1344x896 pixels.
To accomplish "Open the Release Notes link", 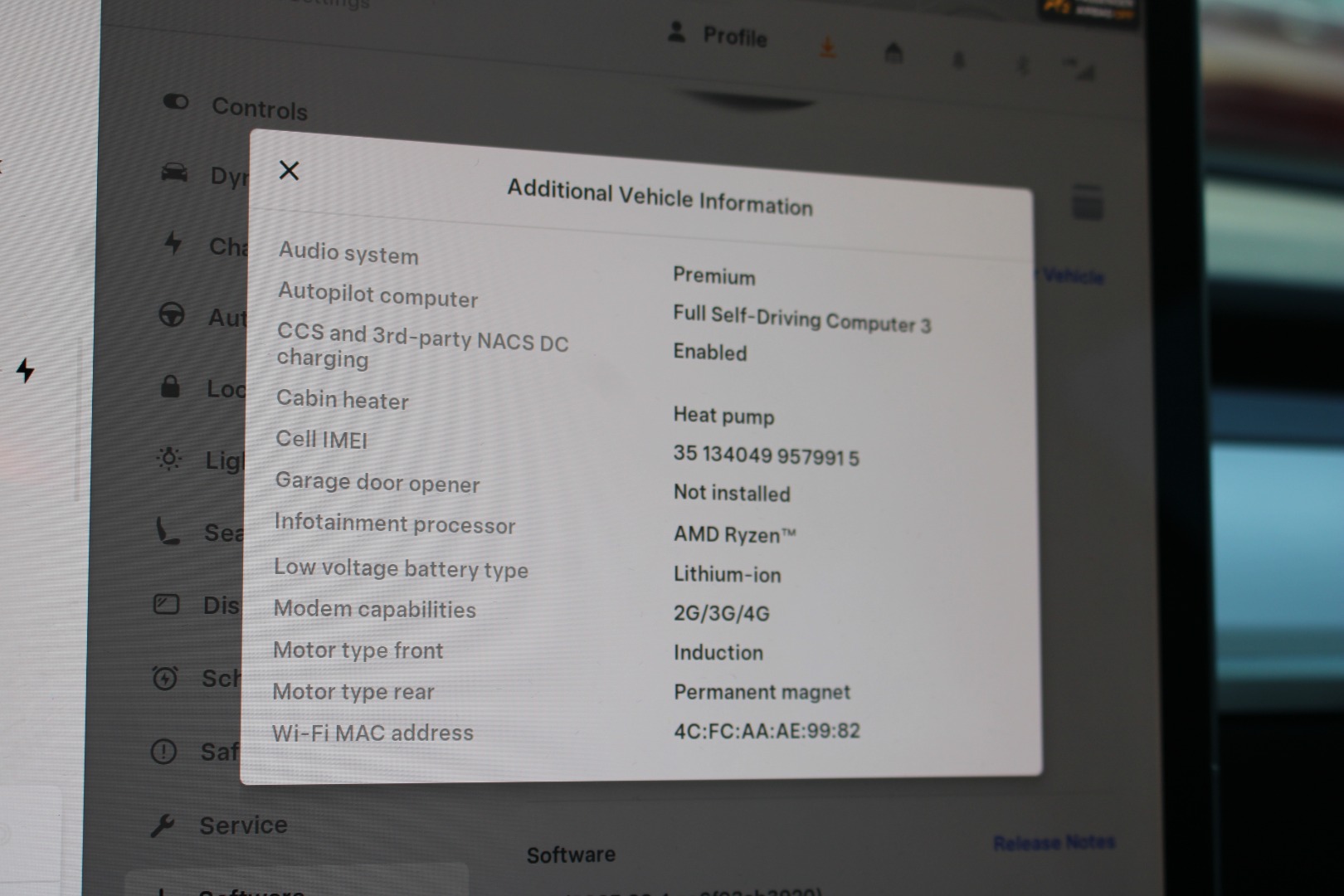I will click(x=1054, y=843).
